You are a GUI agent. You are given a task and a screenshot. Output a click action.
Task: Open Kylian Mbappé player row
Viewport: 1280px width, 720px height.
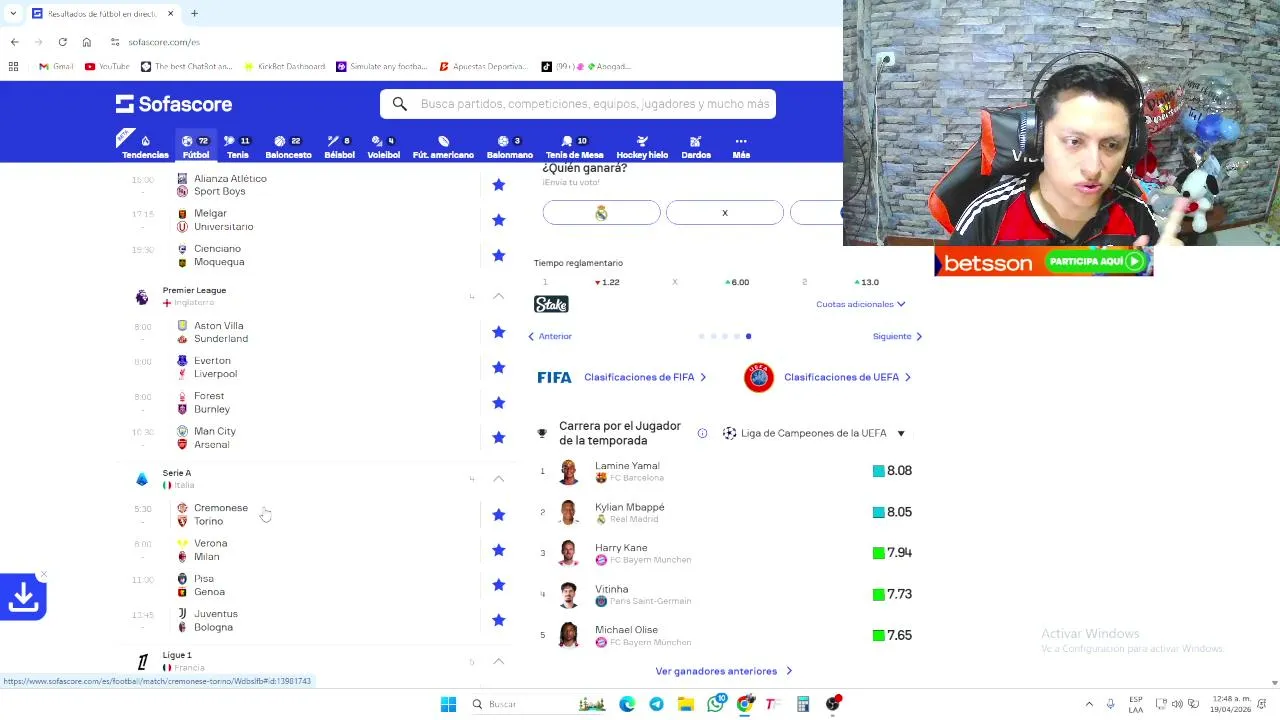point(726,512)
